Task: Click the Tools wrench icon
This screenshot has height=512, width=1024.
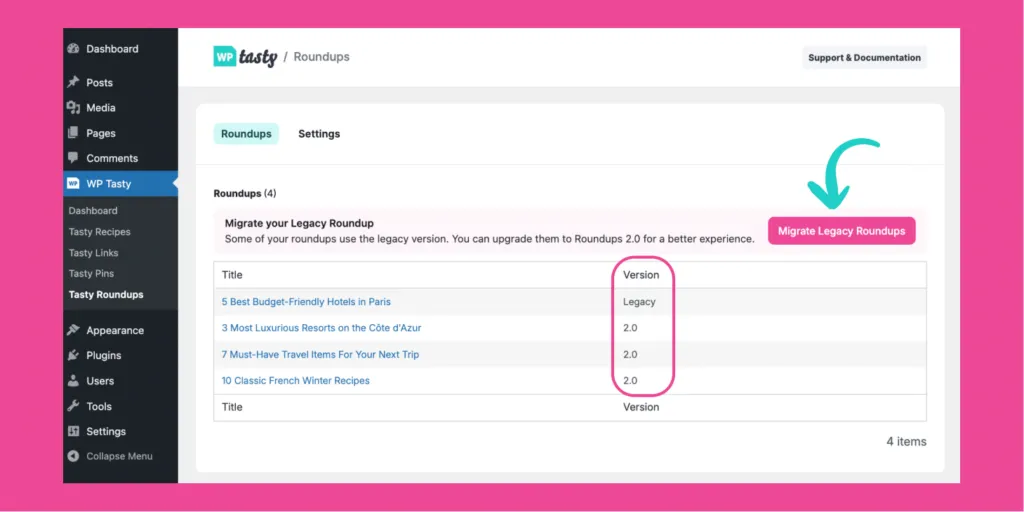Action: point(73,406)
